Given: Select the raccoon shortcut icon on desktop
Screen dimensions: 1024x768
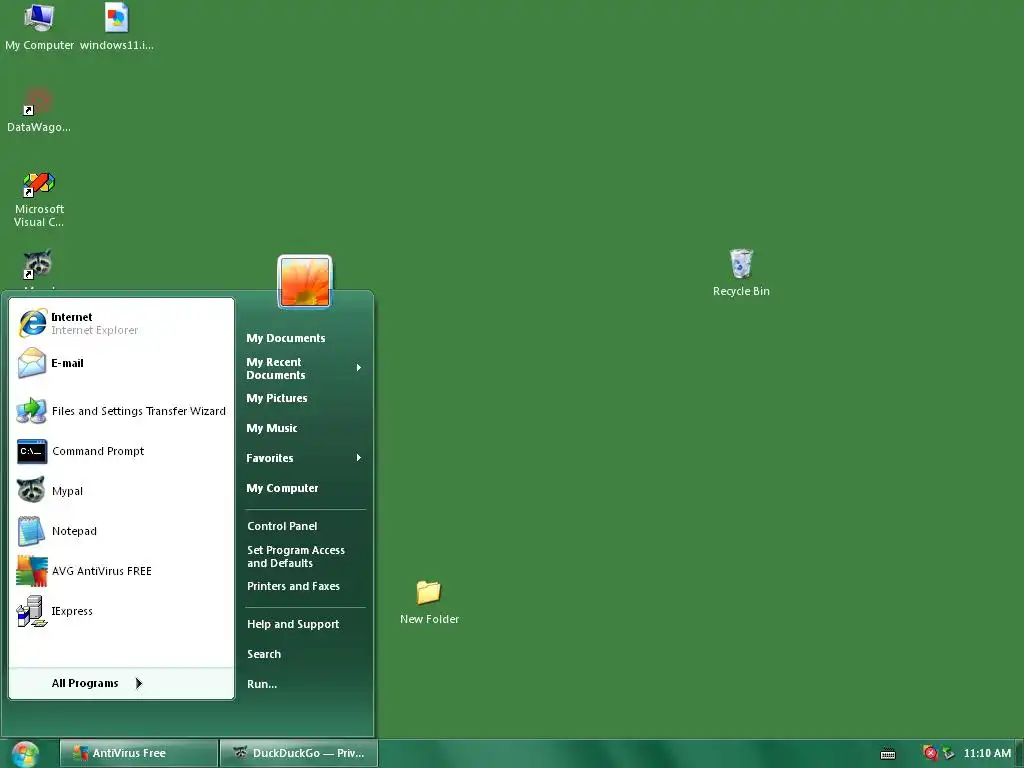Looking at the screenshot, I should click(x=38, y=264).
